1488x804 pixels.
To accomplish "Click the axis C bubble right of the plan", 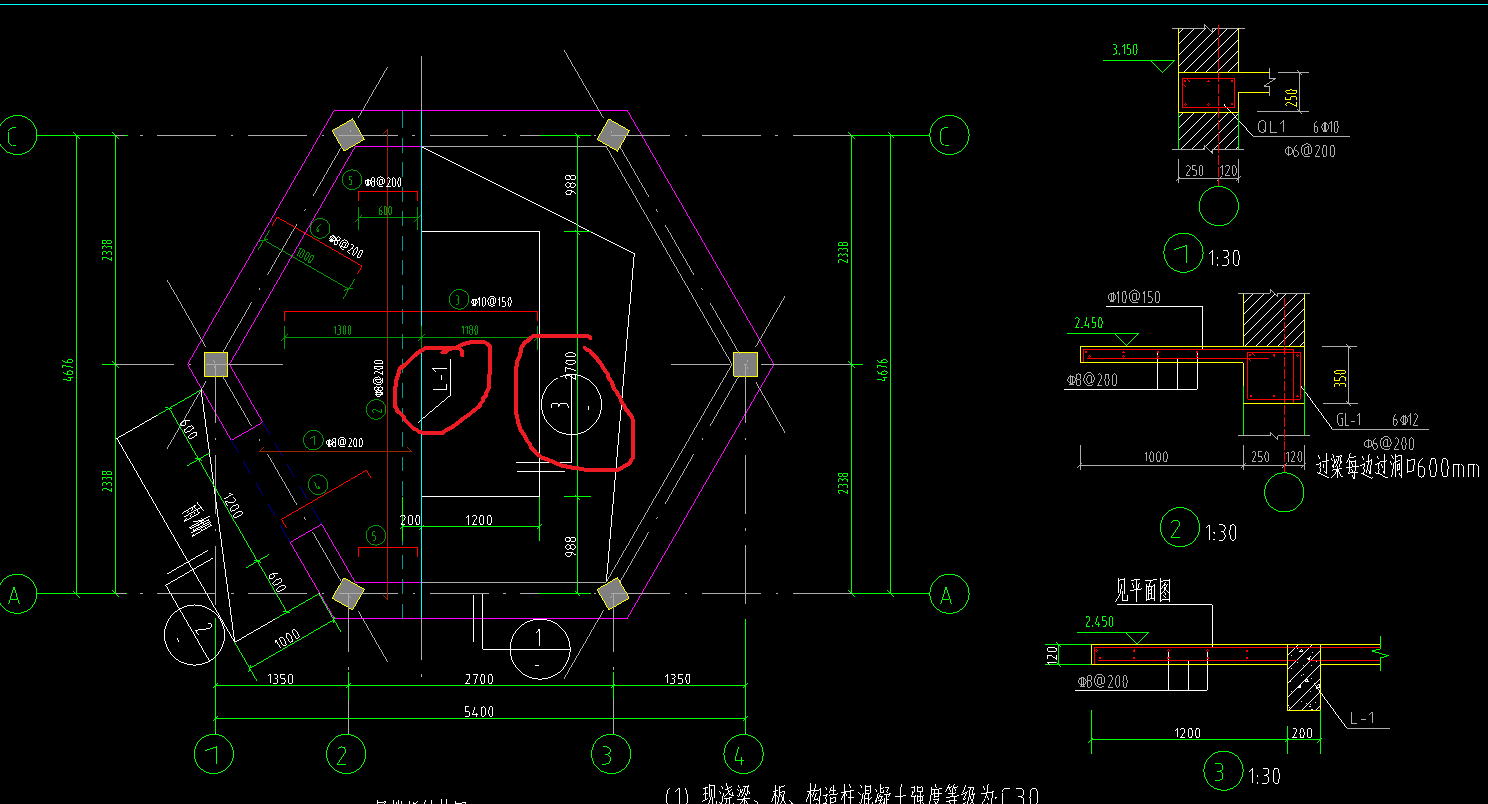I will tap(948, 135).
